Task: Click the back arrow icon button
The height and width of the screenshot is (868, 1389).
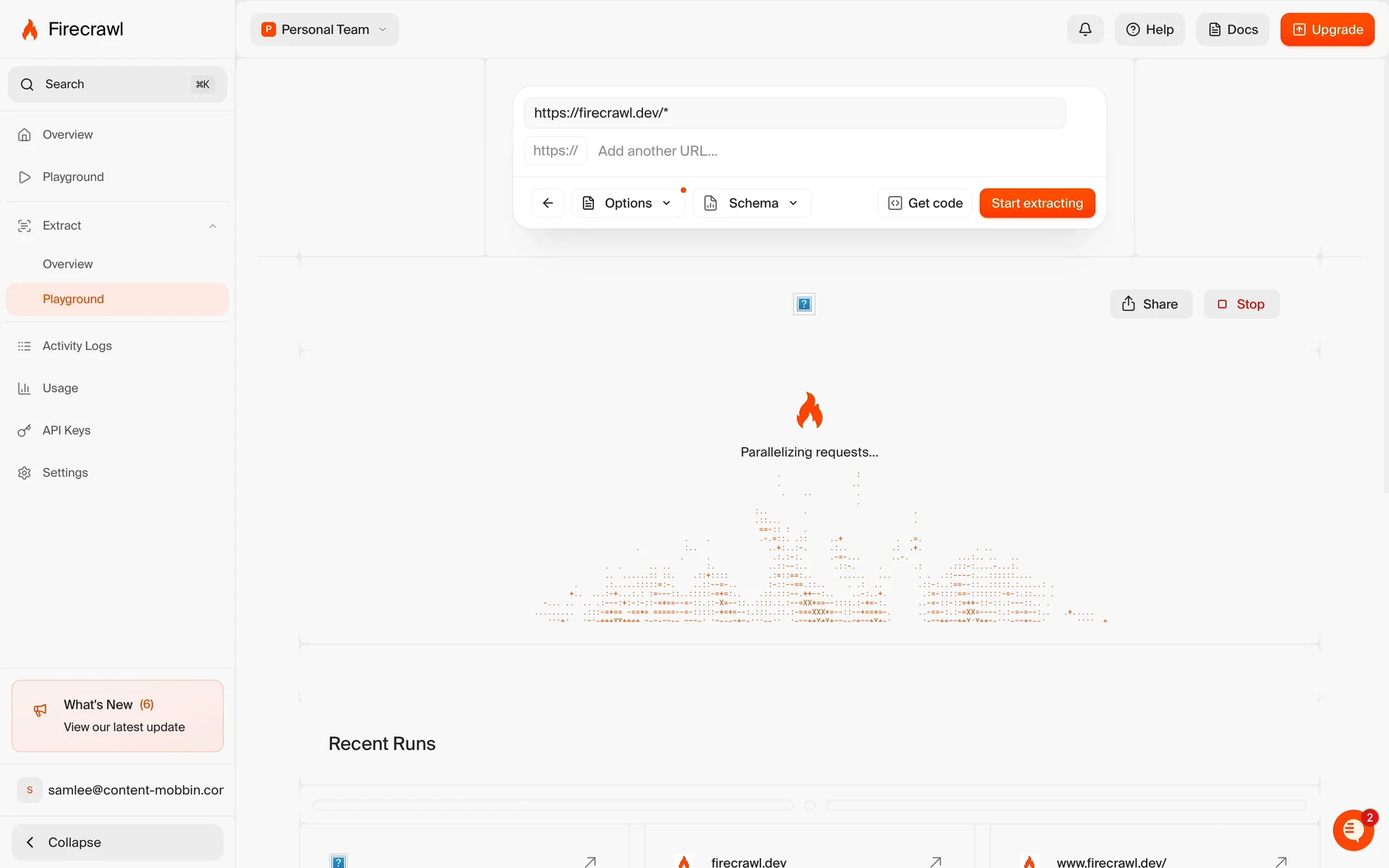Action: 548,203
